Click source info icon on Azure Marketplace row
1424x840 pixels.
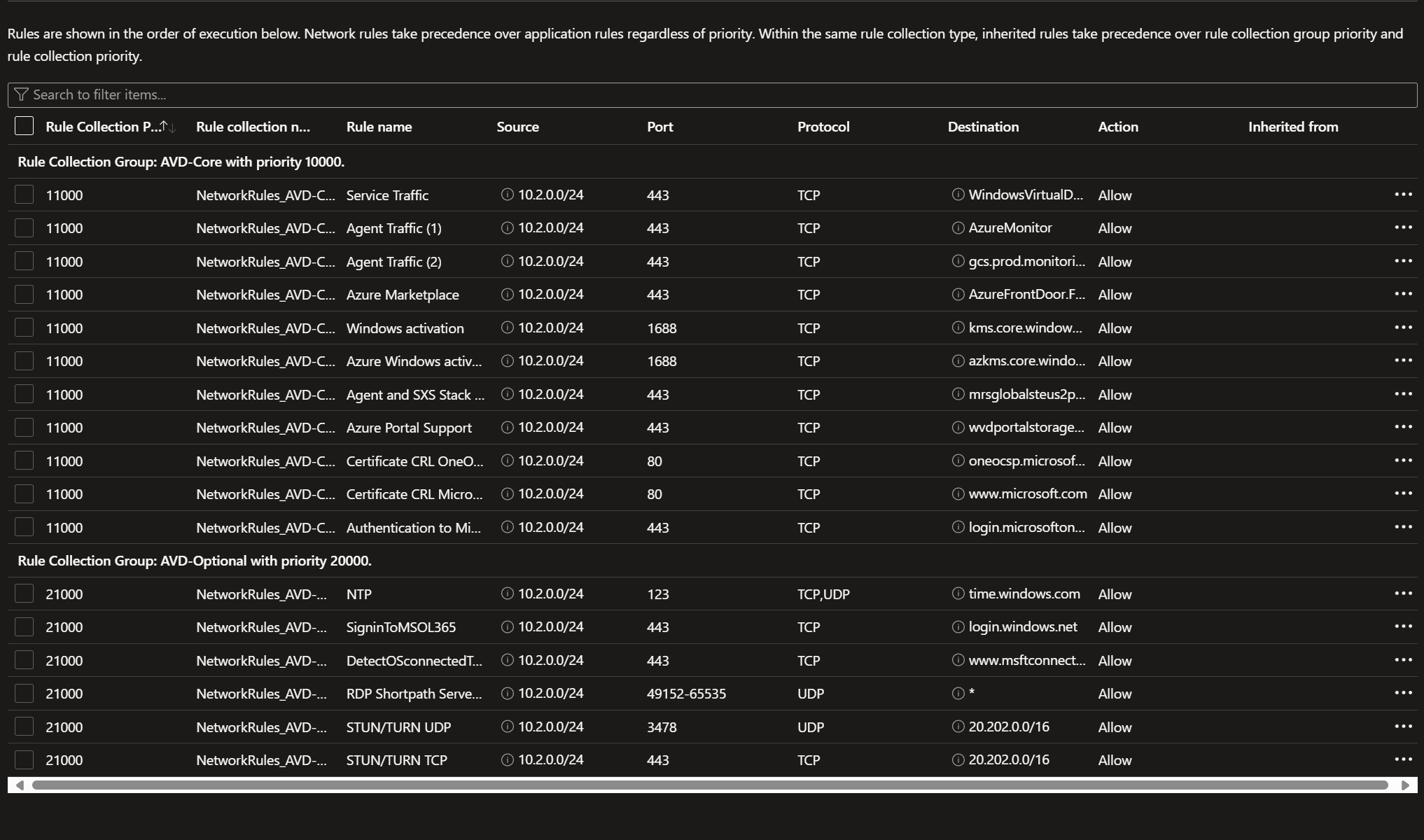click(507, 295)
